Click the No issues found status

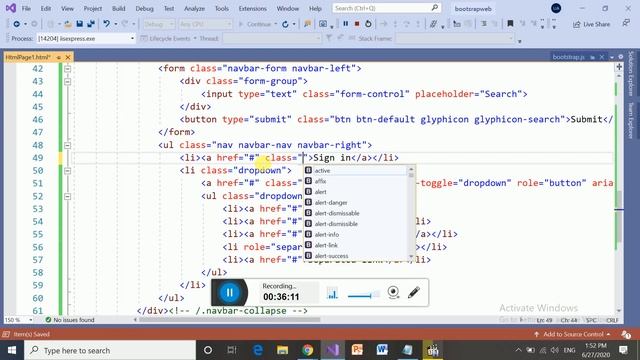pyautogui.click(x=70, y=320)
